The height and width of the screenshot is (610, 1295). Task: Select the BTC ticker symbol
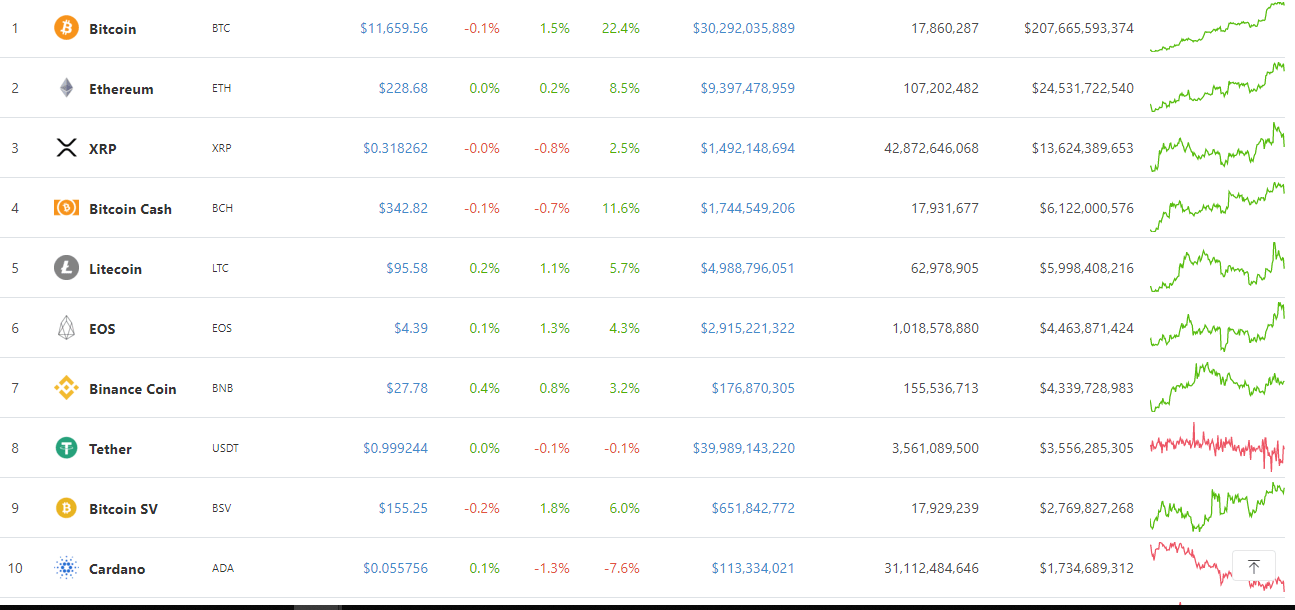pyautogui.click(x=221, y=28)
